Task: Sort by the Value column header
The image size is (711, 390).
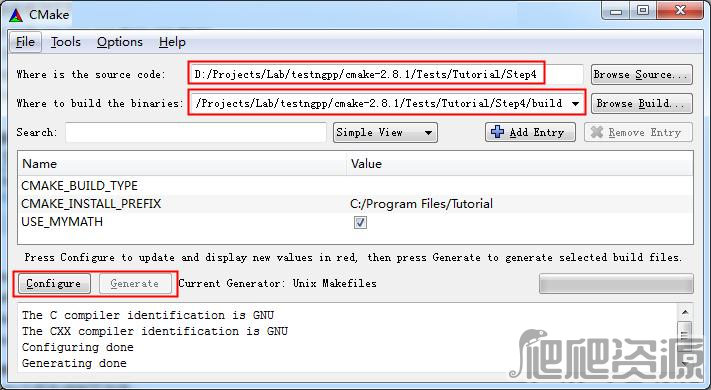Action: 520,164
